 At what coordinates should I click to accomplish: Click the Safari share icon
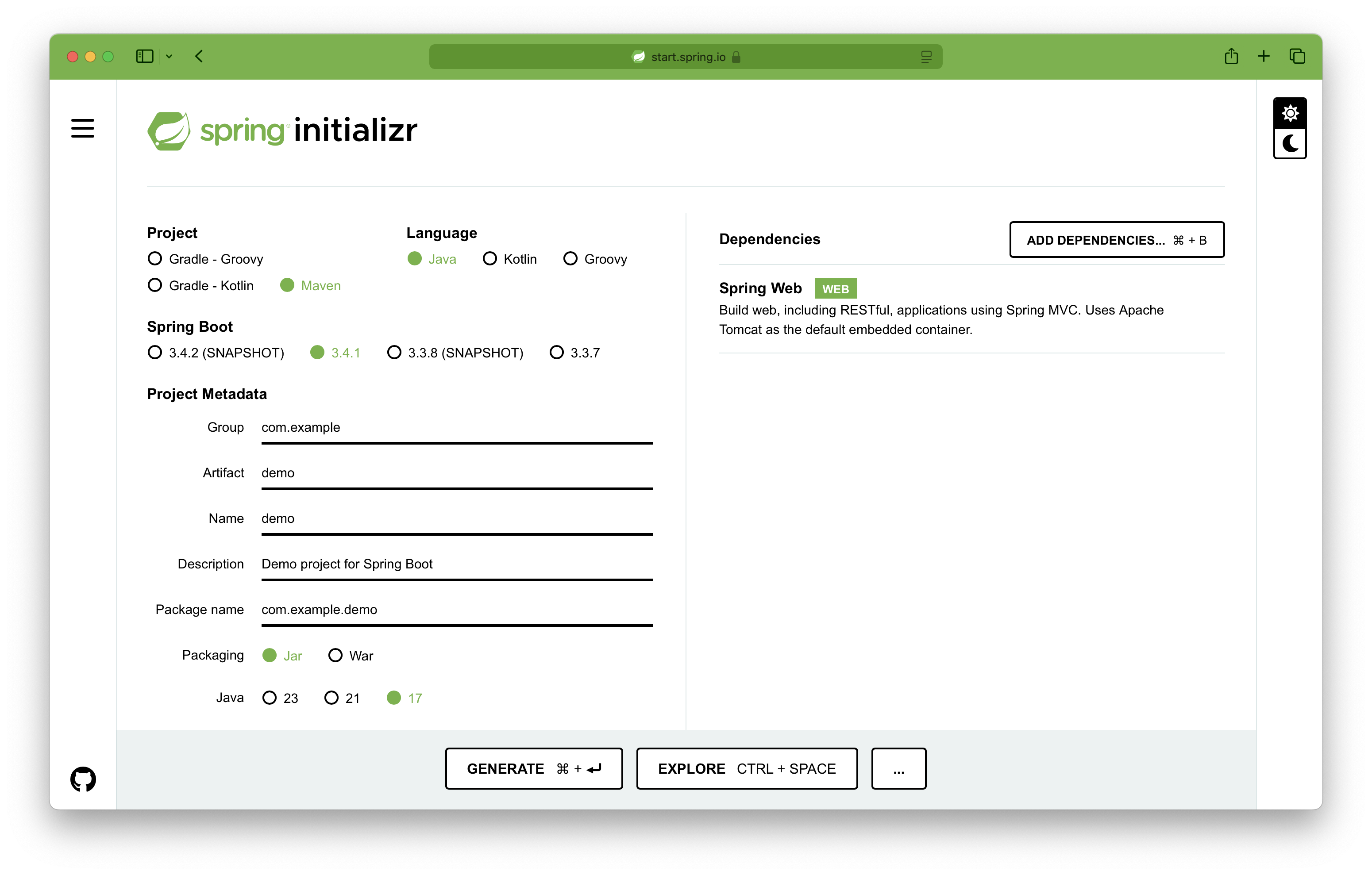1231,56
